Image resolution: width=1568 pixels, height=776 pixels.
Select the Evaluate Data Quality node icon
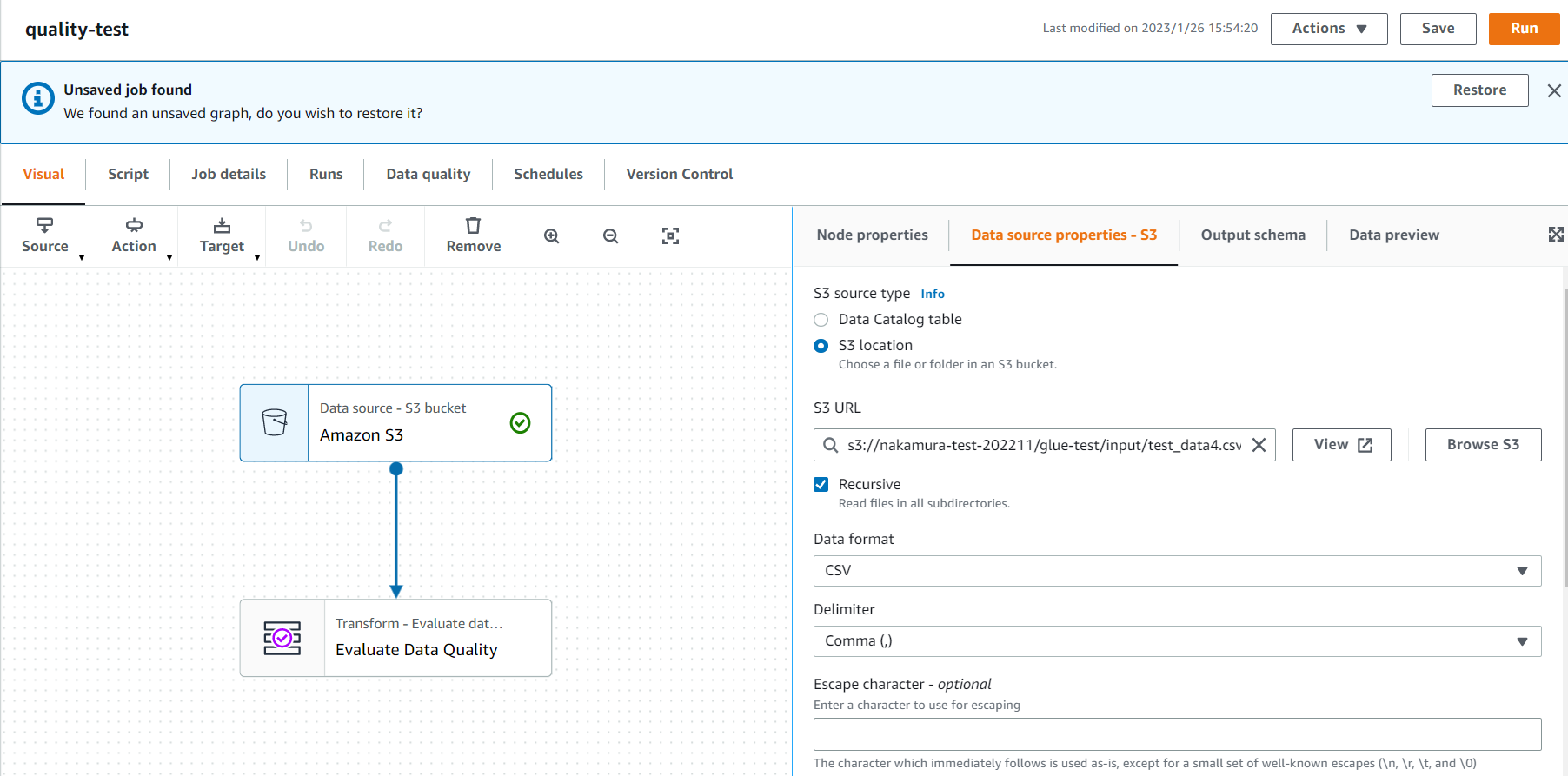pyautogui.click(x=282, y=638)
